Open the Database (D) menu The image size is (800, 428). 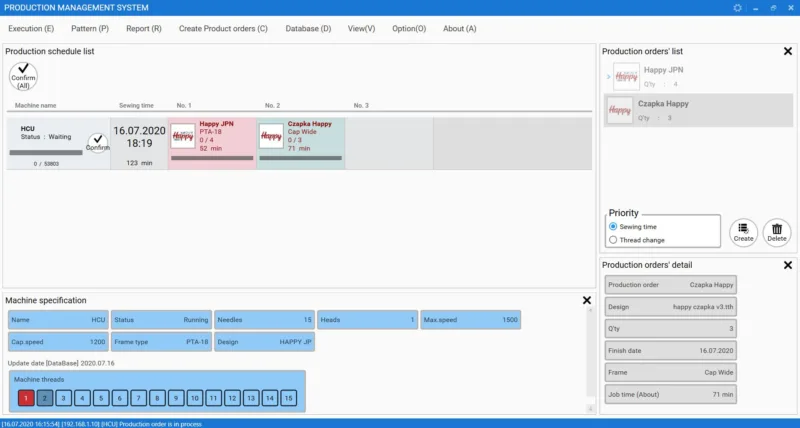click(x=308, y=29)
